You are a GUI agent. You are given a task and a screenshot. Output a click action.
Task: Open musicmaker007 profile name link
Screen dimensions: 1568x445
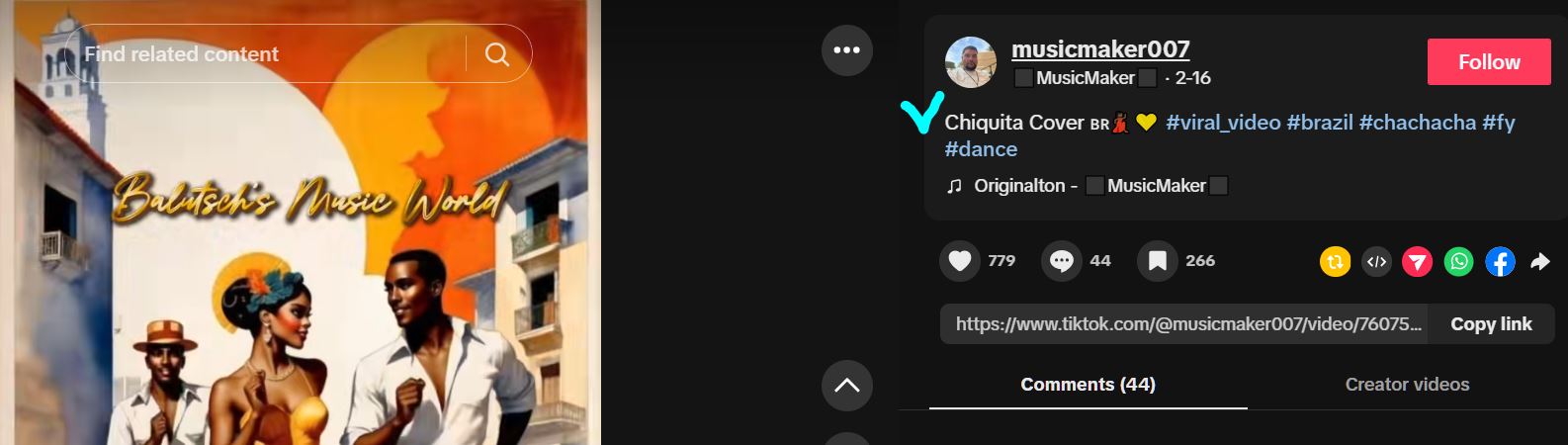(x=1100, y=48)
